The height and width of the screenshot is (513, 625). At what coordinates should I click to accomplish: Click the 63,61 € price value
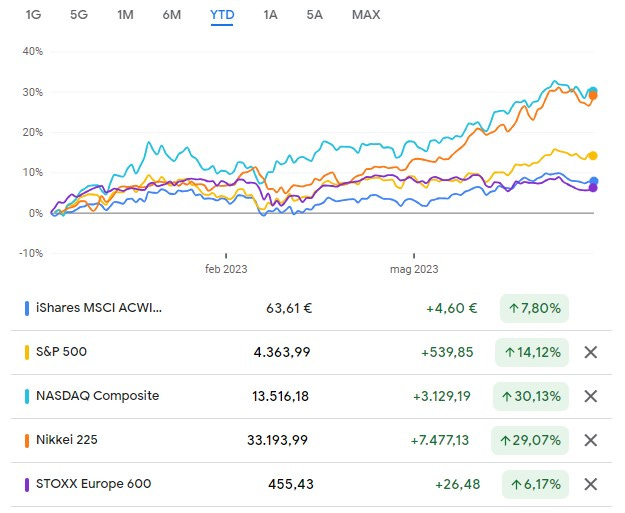(x=289, y=309)
